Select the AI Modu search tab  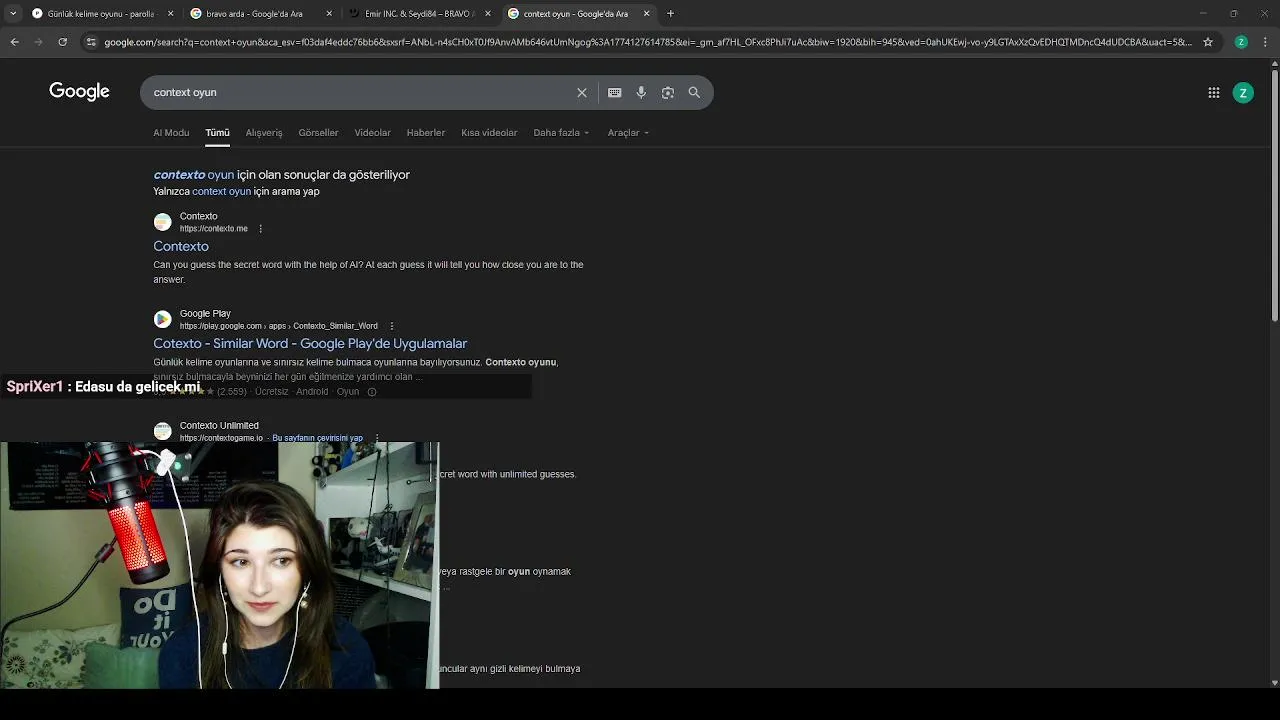pos(171,133)
